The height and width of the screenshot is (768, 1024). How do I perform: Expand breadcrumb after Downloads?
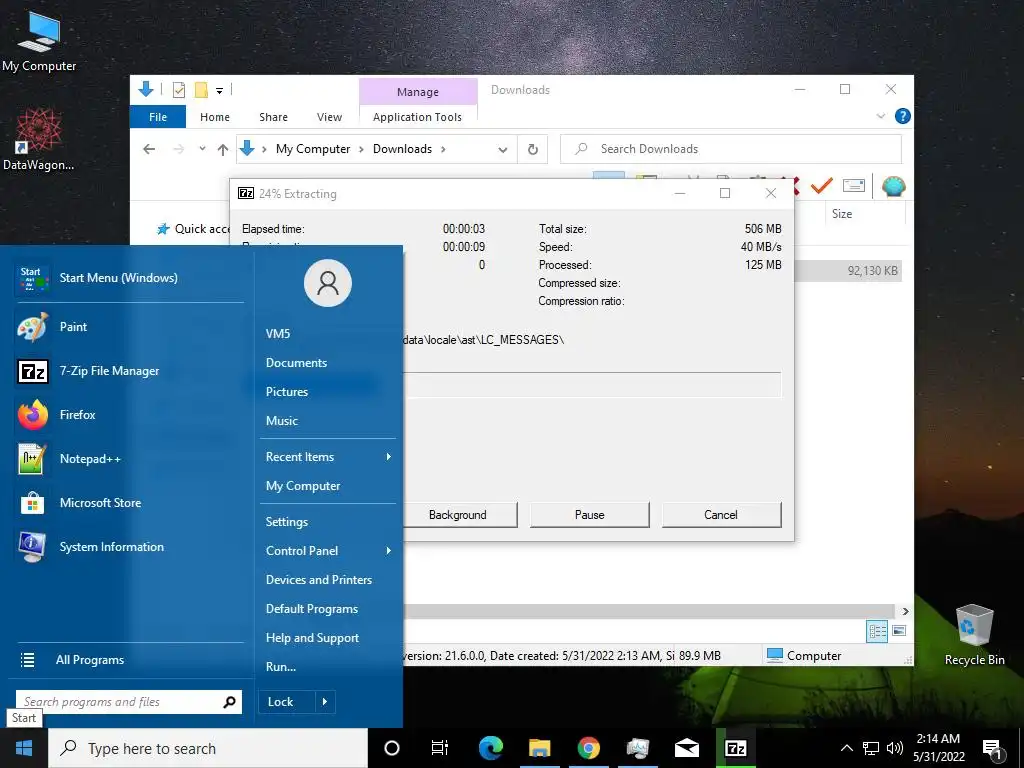pos(443,149)
